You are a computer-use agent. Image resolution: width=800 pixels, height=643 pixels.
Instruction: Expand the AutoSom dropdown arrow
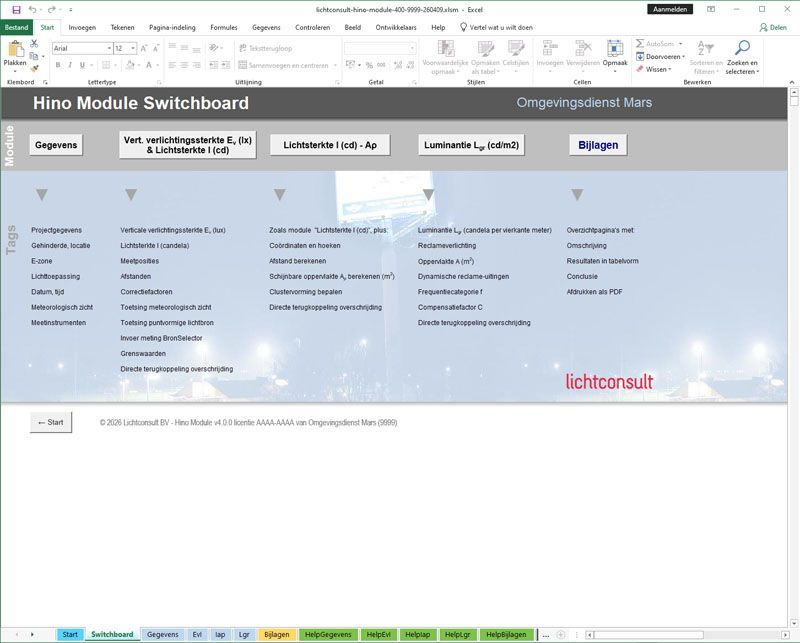click(680, 44)
